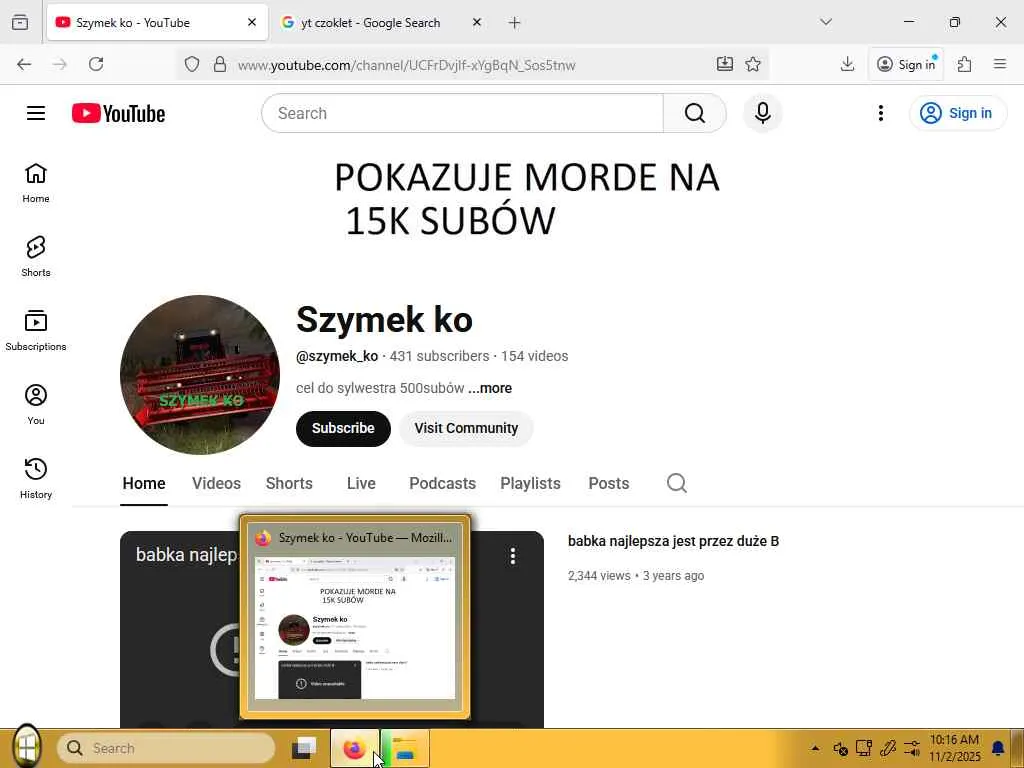Open the Firefox extensions puzzle icon
The height and width of the screenshot is (768, 1024).
(964, 64)
